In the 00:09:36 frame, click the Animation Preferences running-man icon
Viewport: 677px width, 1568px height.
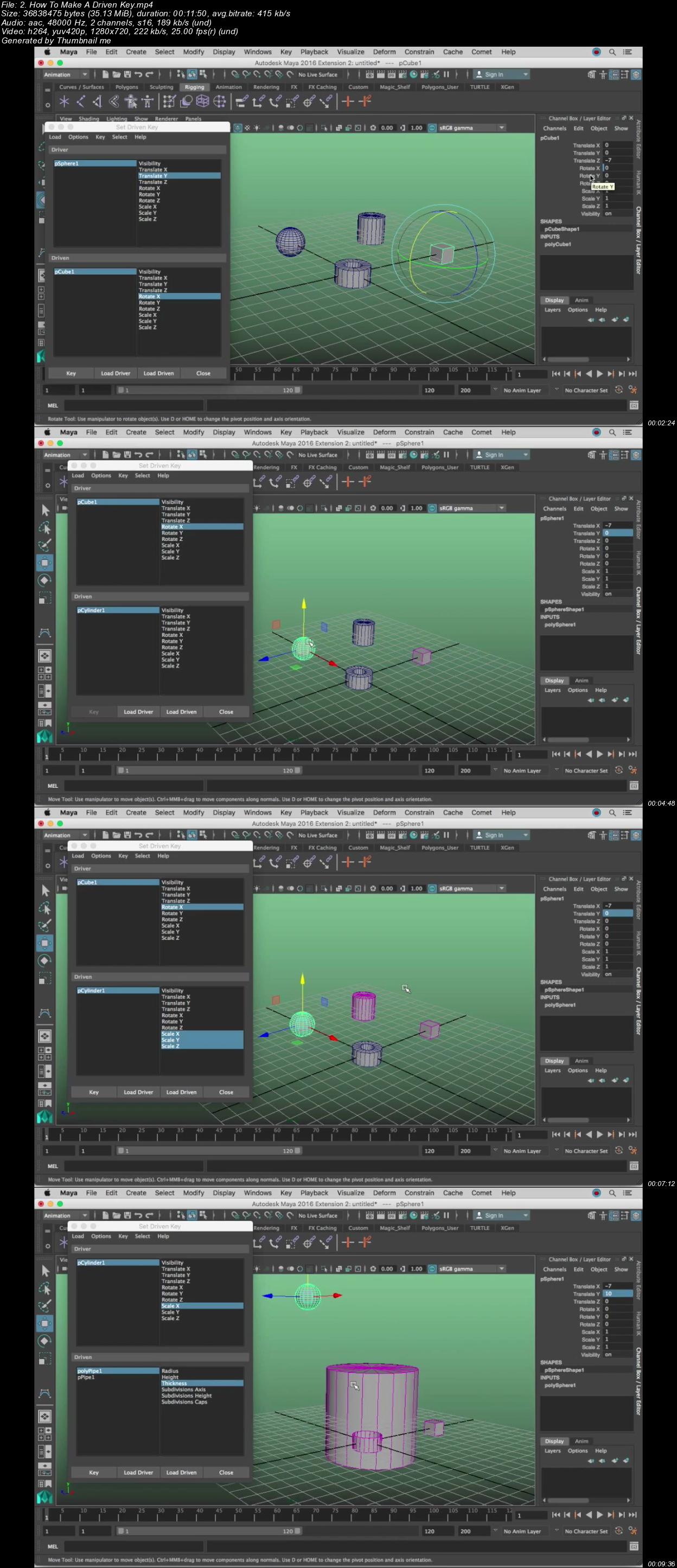click(633, 1531)
